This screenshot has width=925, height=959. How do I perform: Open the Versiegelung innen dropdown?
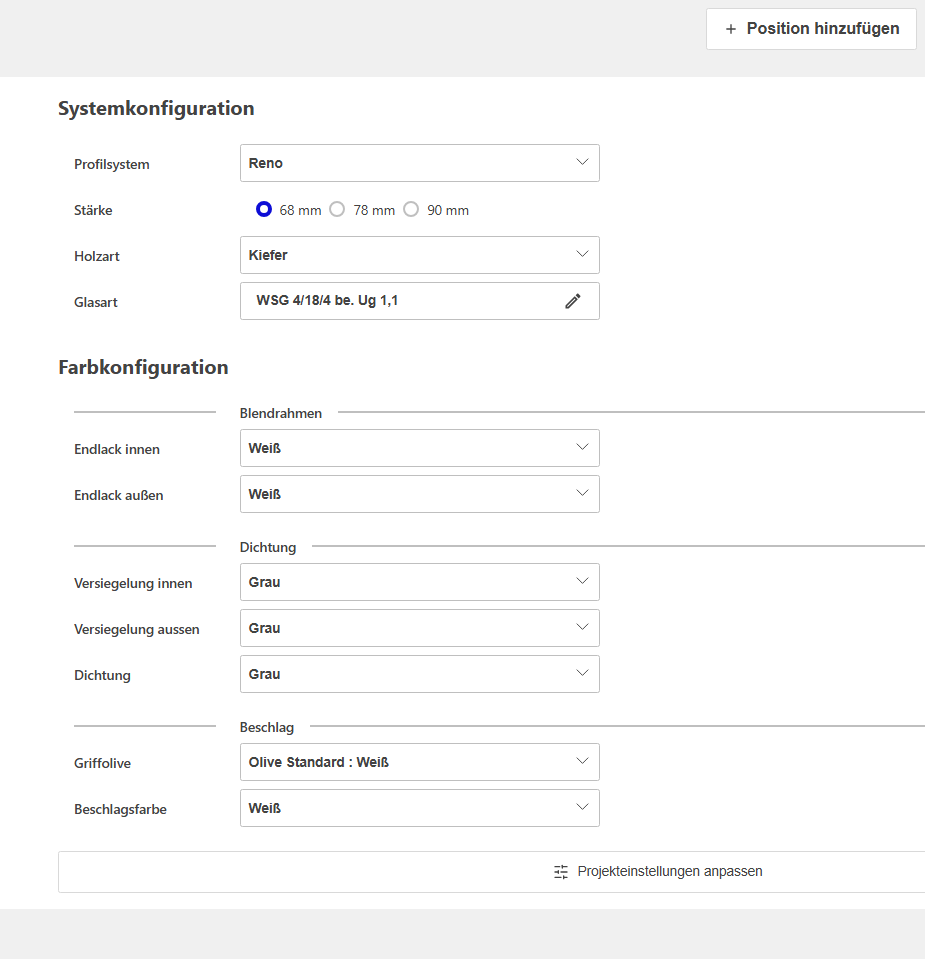point(419,581)
